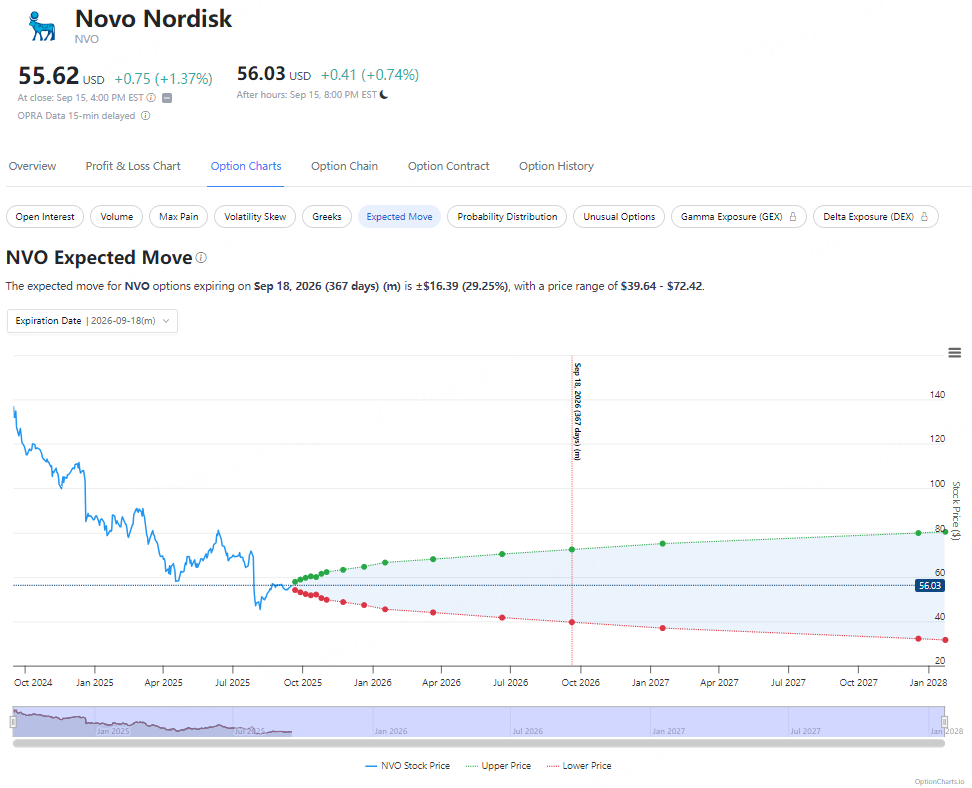Click the right range navigator handle
972x788 pixels.
(944, 722)
